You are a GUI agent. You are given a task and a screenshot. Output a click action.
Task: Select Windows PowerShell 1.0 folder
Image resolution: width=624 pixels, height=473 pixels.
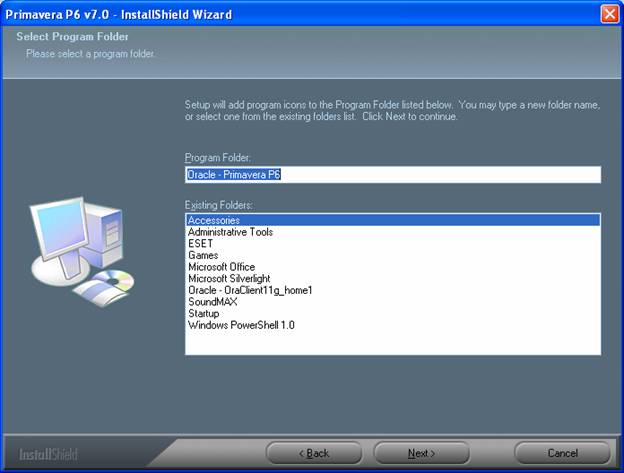click(x=393, y=325)
